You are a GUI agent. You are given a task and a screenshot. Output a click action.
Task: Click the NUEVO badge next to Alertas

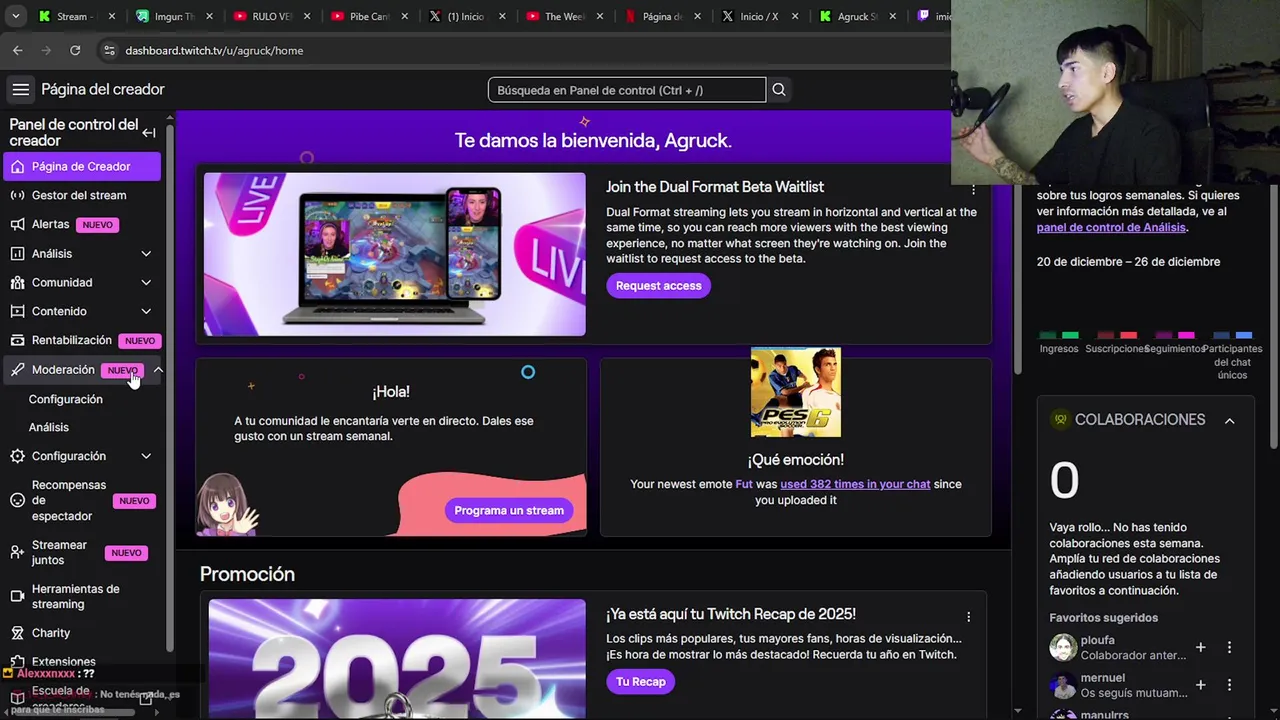(98, 225)
